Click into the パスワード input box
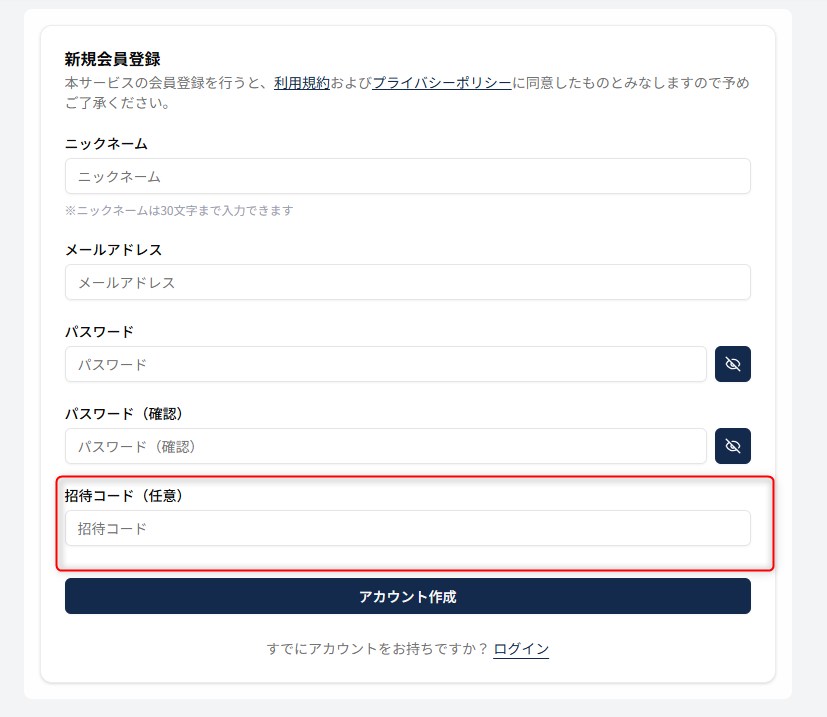The image size is (827, 717). pyautogui.click(x=385, y=364)
